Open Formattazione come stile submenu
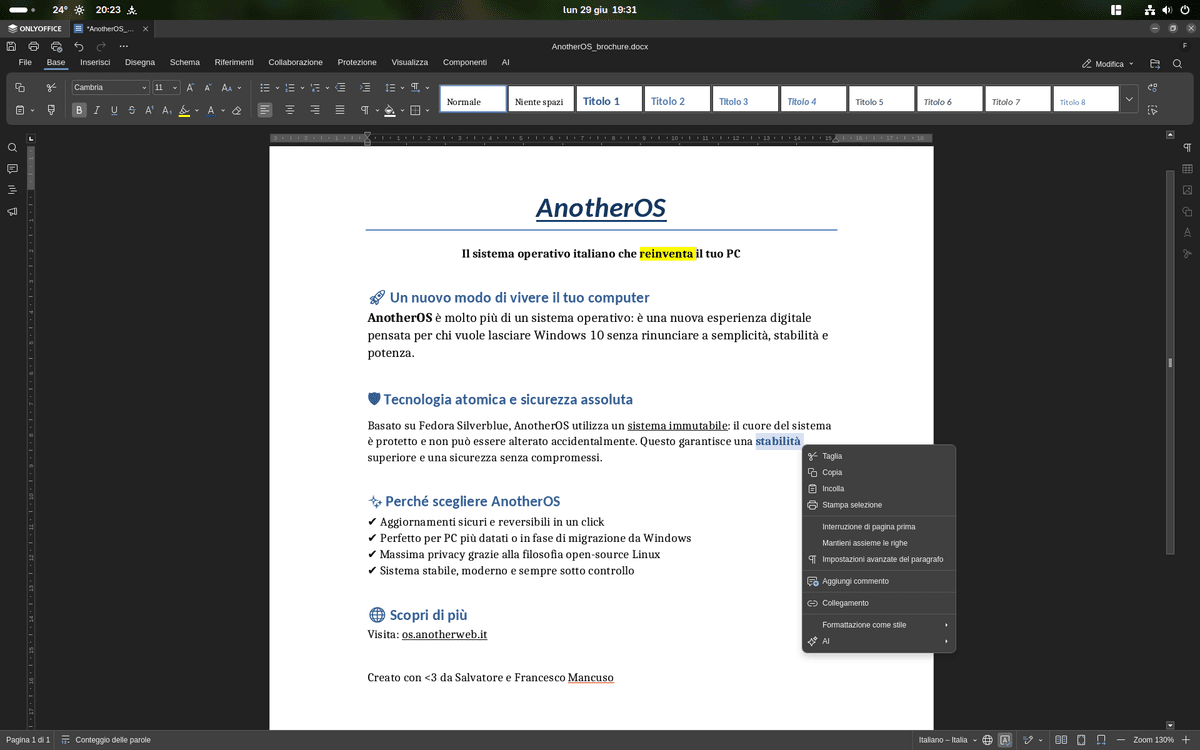The image size is (1200, 750). pyautogui.click(x=879, y=625)
